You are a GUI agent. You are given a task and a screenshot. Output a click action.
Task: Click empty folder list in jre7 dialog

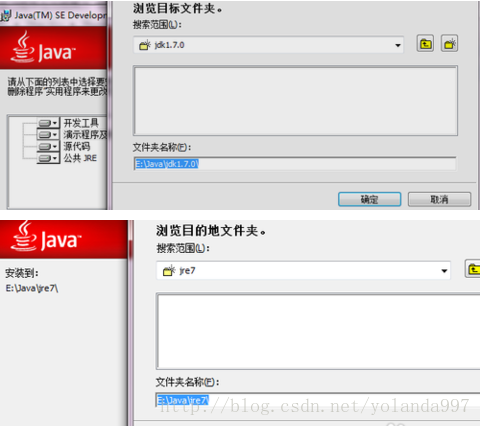click(x=318, y=331)
